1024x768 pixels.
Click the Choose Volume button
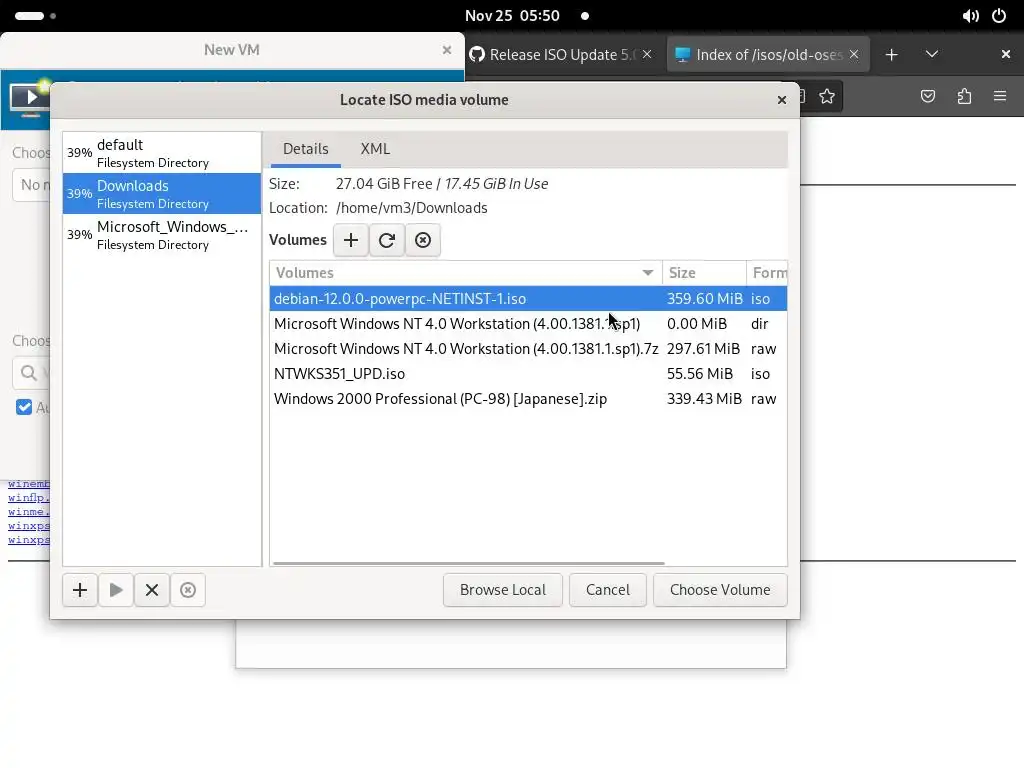click(720, 590)
